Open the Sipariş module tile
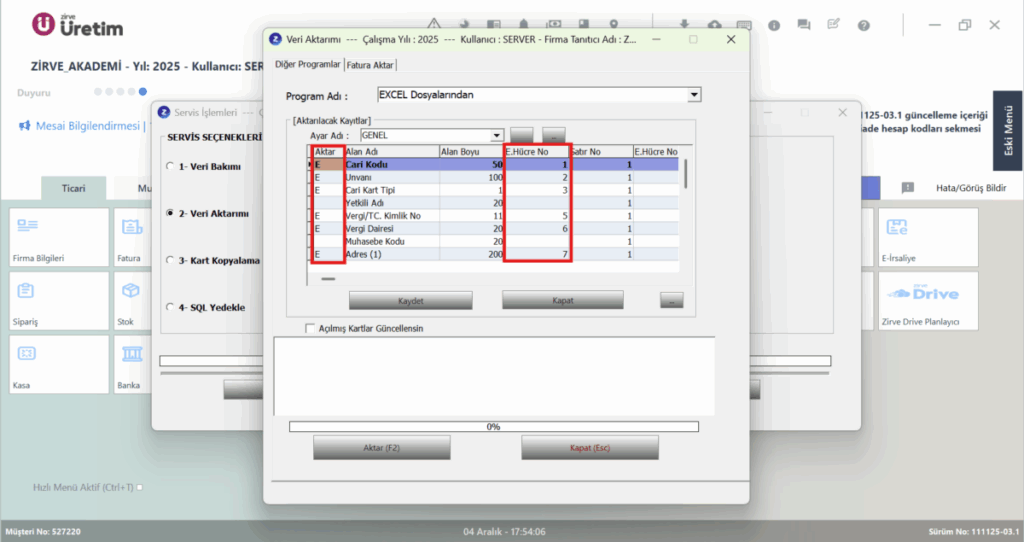Viewport: 1024px width, 542px height. pyautogui.click(x=59, y=301)
